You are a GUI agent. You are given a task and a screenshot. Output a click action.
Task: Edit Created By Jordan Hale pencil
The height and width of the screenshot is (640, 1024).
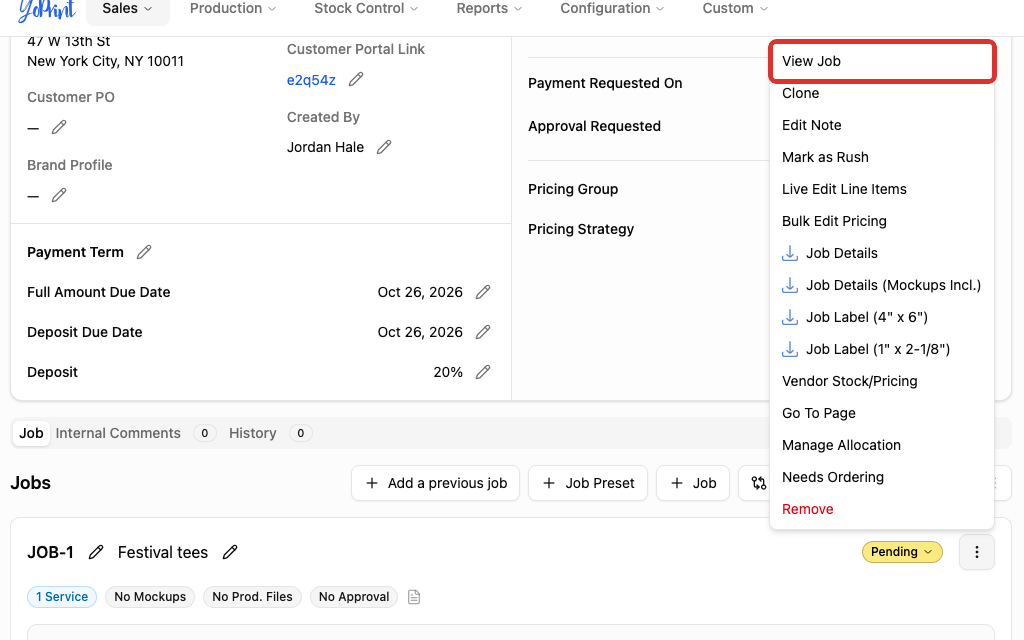[x=384, y=147]
